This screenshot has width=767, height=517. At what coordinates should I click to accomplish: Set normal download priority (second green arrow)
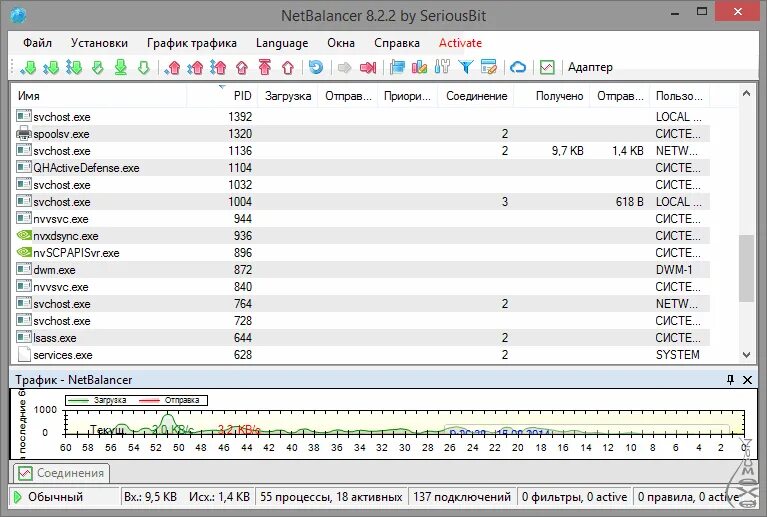point(51,67)
